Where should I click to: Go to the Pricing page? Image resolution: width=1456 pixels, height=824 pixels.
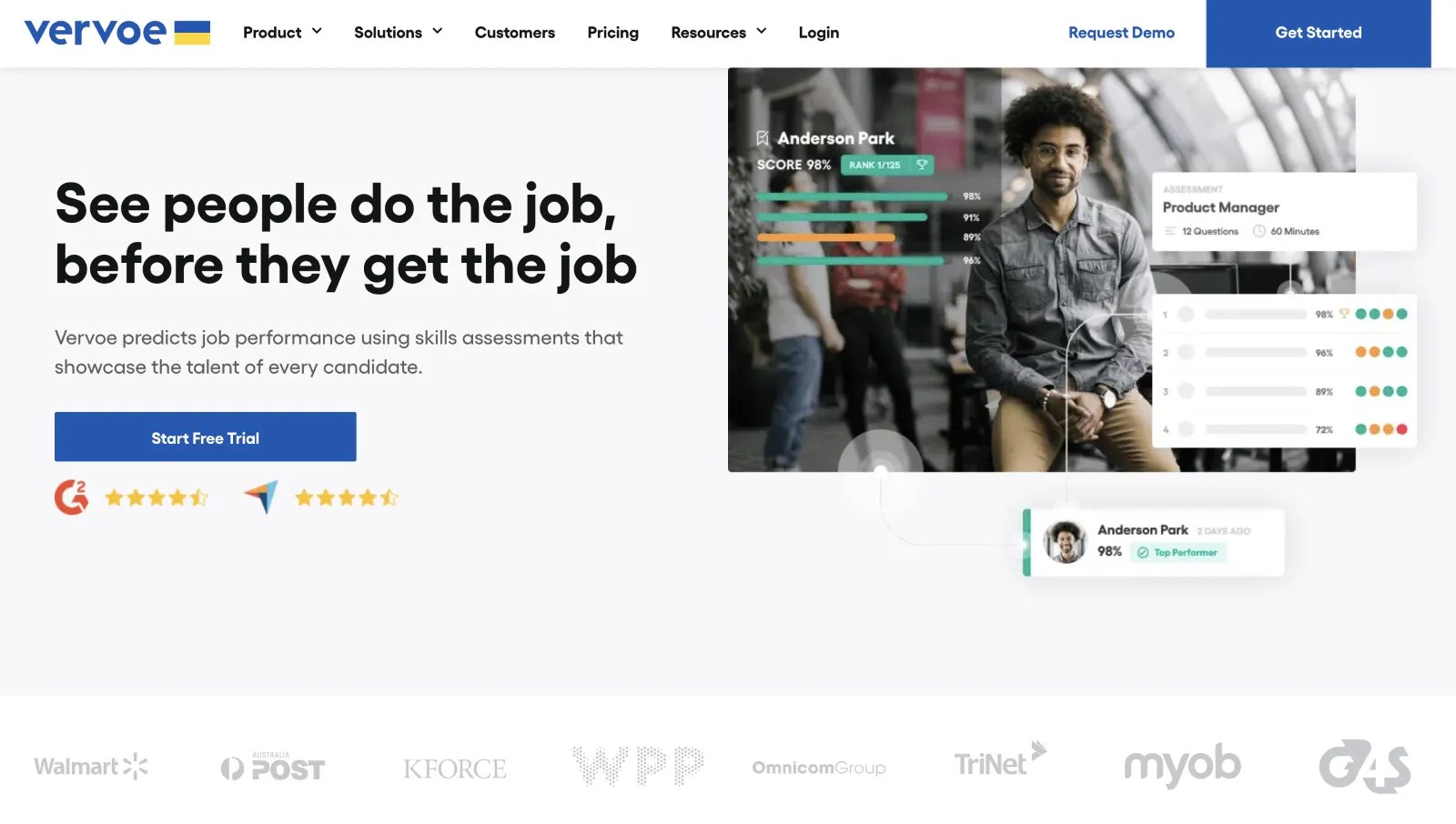(612, 33)
